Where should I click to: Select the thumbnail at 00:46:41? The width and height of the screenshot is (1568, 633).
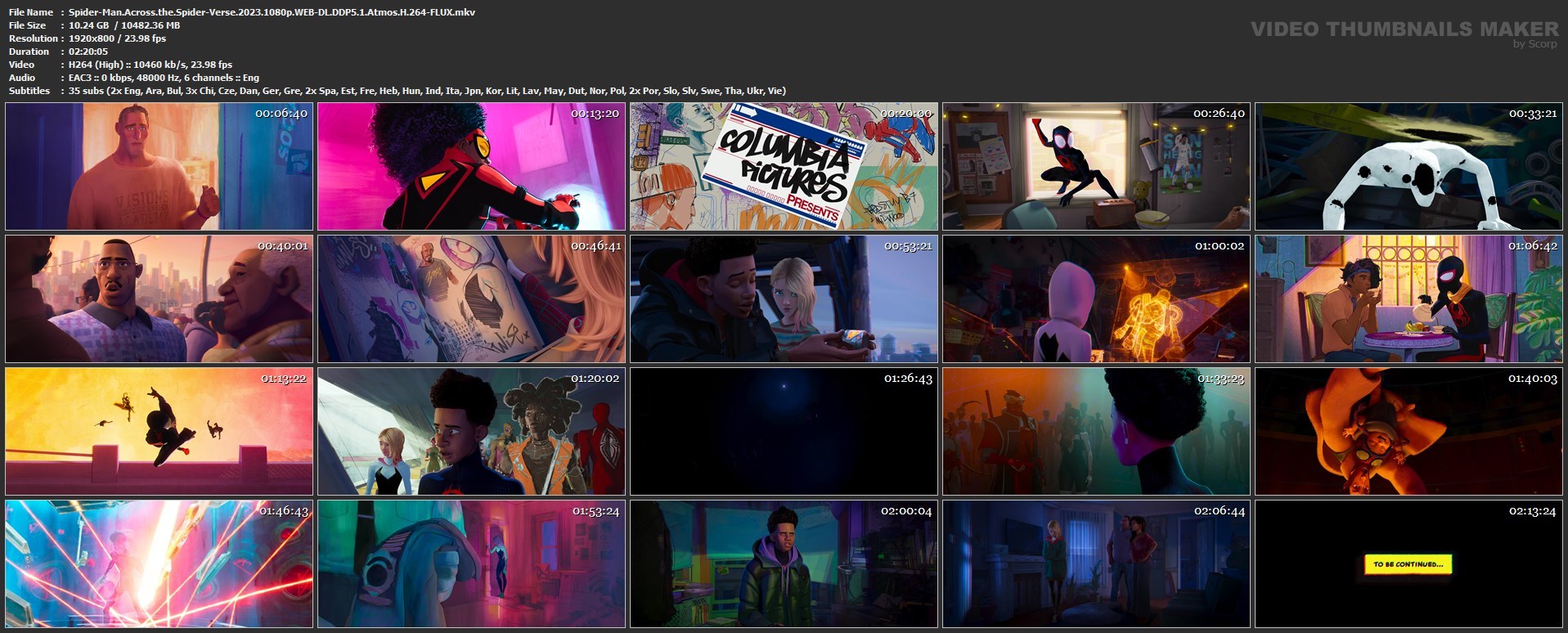(471, 299)
